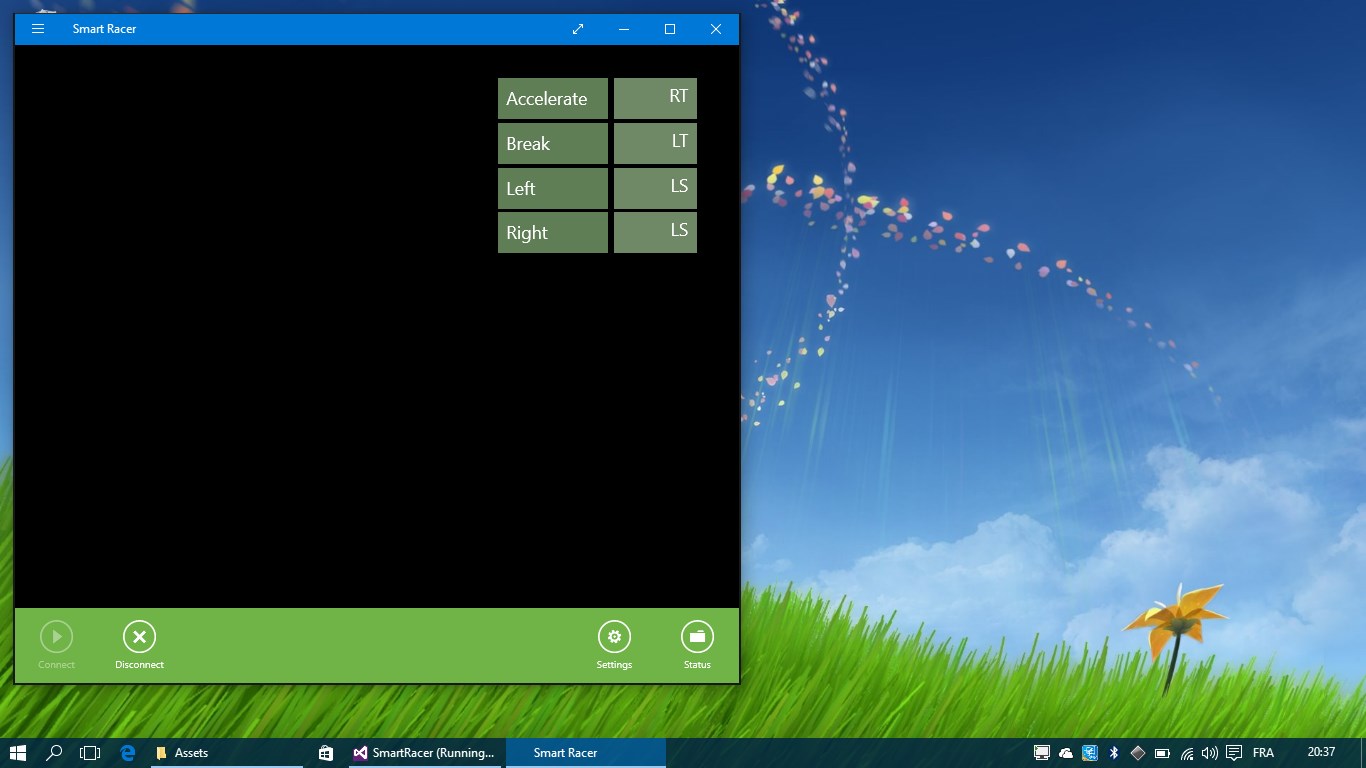The width and height of the screenshot is (1366, 768).
Task: Change the RT binding for Accelerate
Action: [655, 99]
